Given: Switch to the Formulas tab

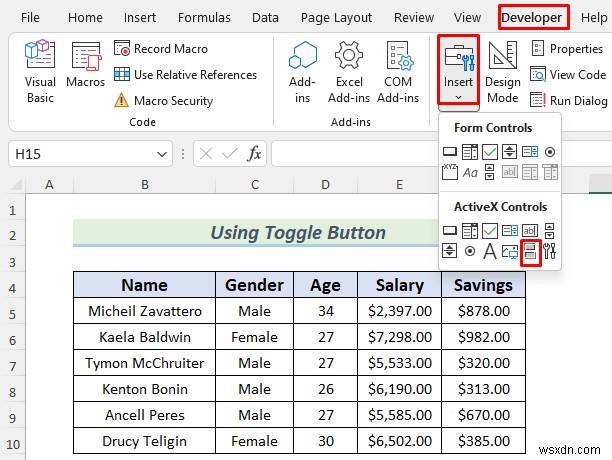Looking at the screenshot, I should click(x=204, y=18).
